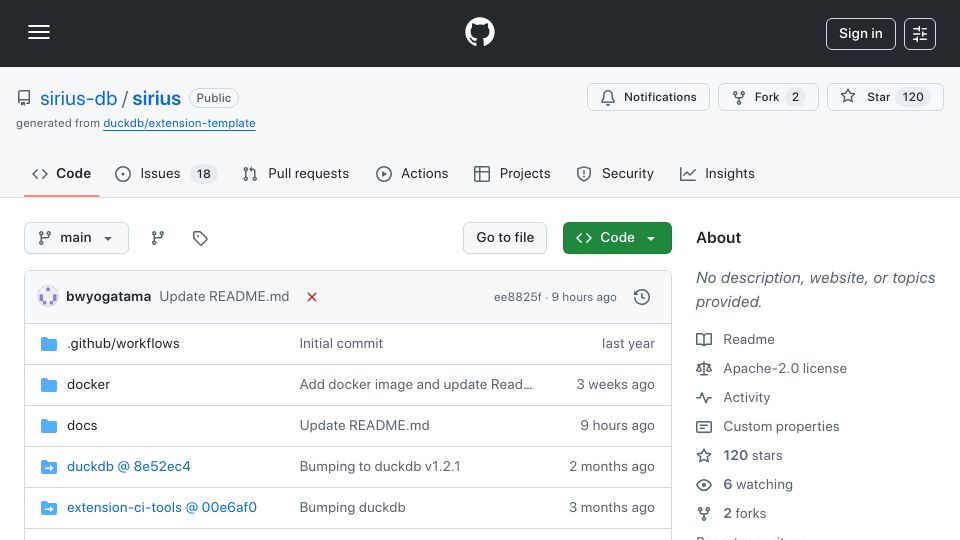
Task: Click the Issues count badge 18
Action: [x=203, y=174]
